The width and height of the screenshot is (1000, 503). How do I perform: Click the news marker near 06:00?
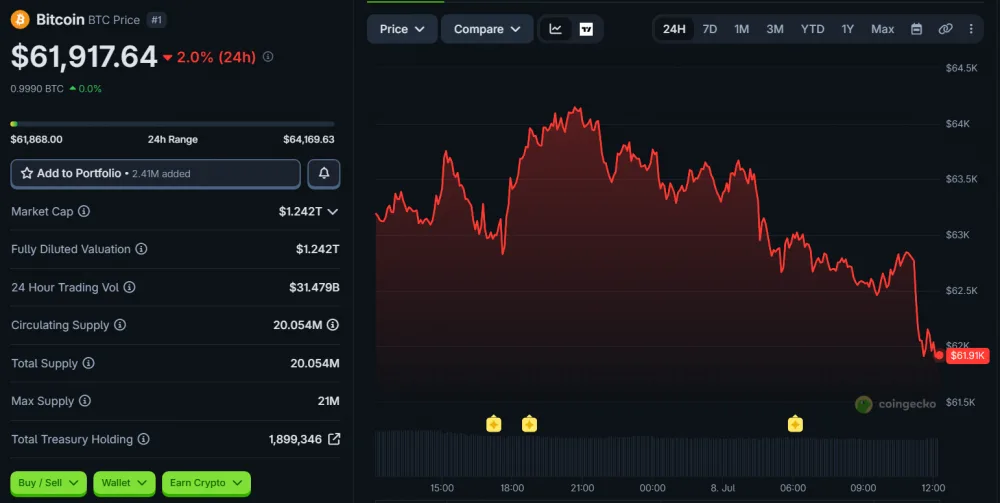[795, 424]
